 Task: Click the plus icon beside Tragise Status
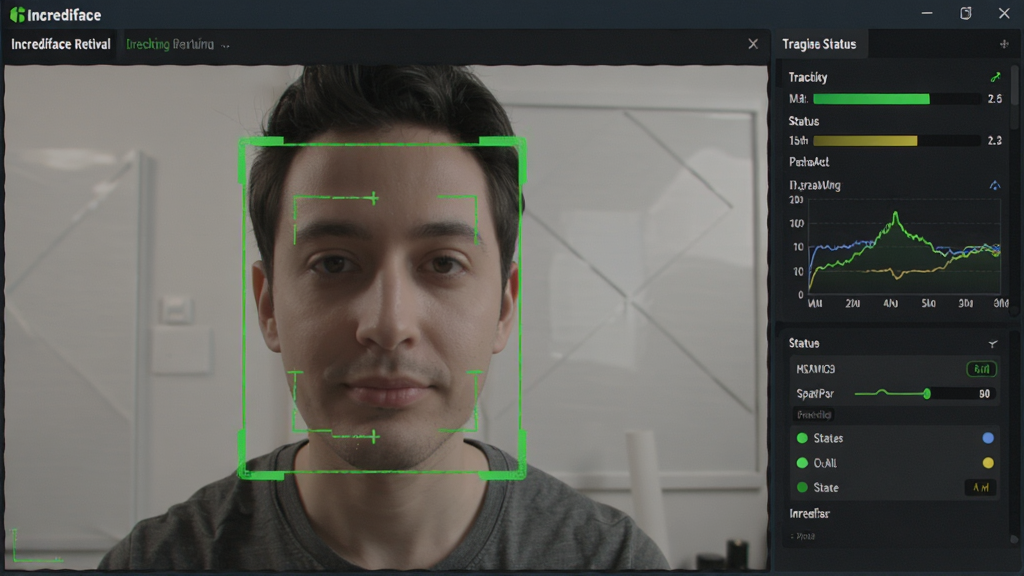pos(1004,44)
